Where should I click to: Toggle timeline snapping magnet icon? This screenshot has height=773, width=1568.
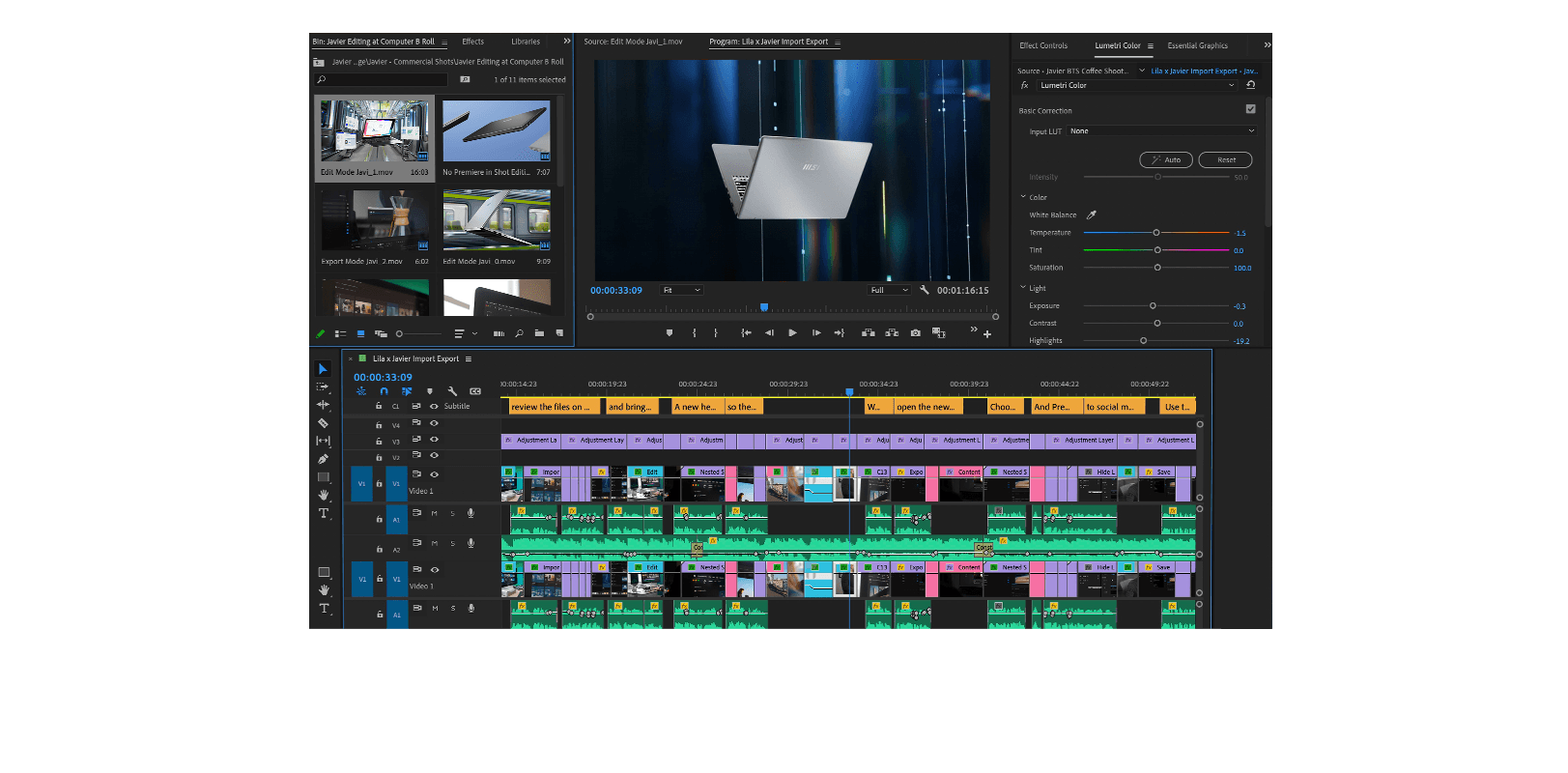(384, 391)
